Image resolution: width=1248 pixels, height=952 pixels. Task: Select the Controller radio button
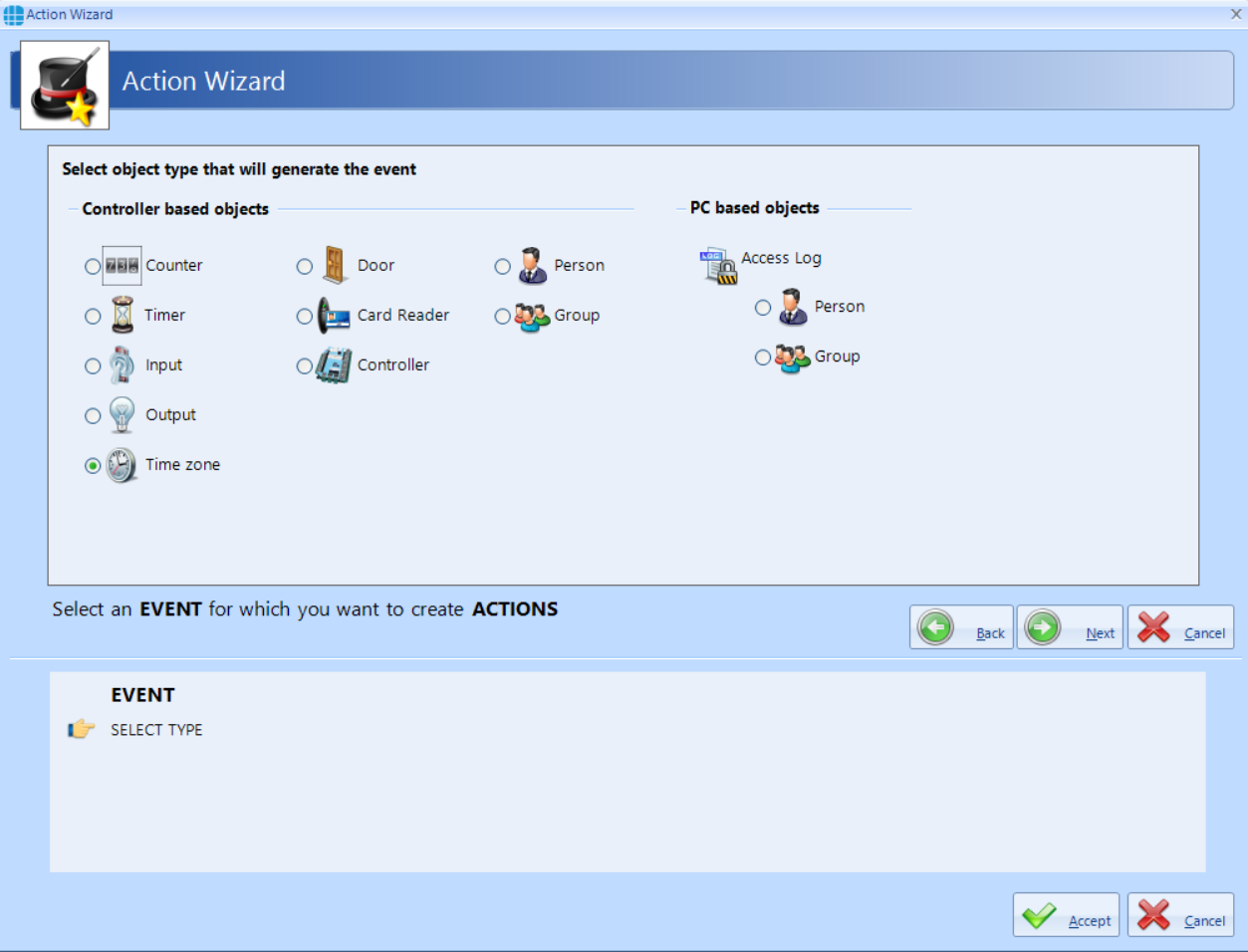[305, 365]
